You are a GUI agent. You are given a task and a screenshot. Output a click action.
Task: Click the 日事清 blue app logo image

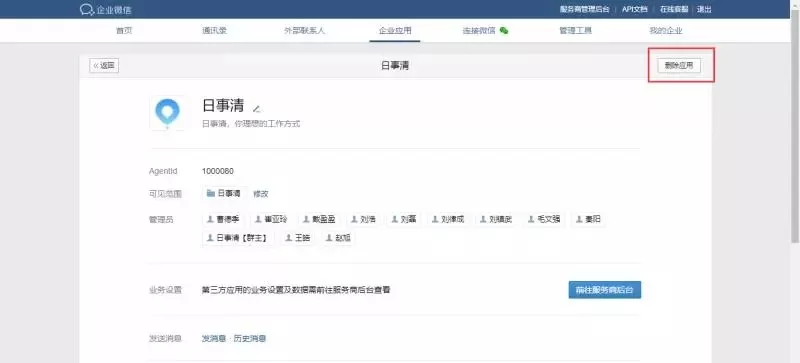tap(167, 112)
